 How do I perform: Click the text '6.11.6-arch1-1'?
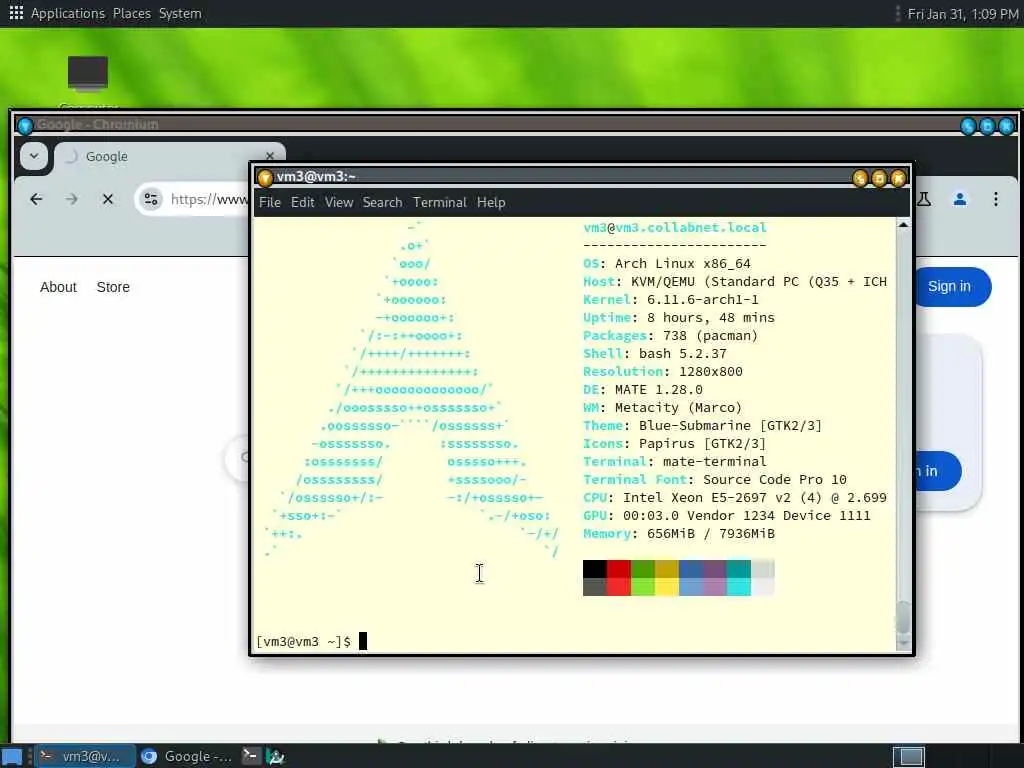(703, 300)
